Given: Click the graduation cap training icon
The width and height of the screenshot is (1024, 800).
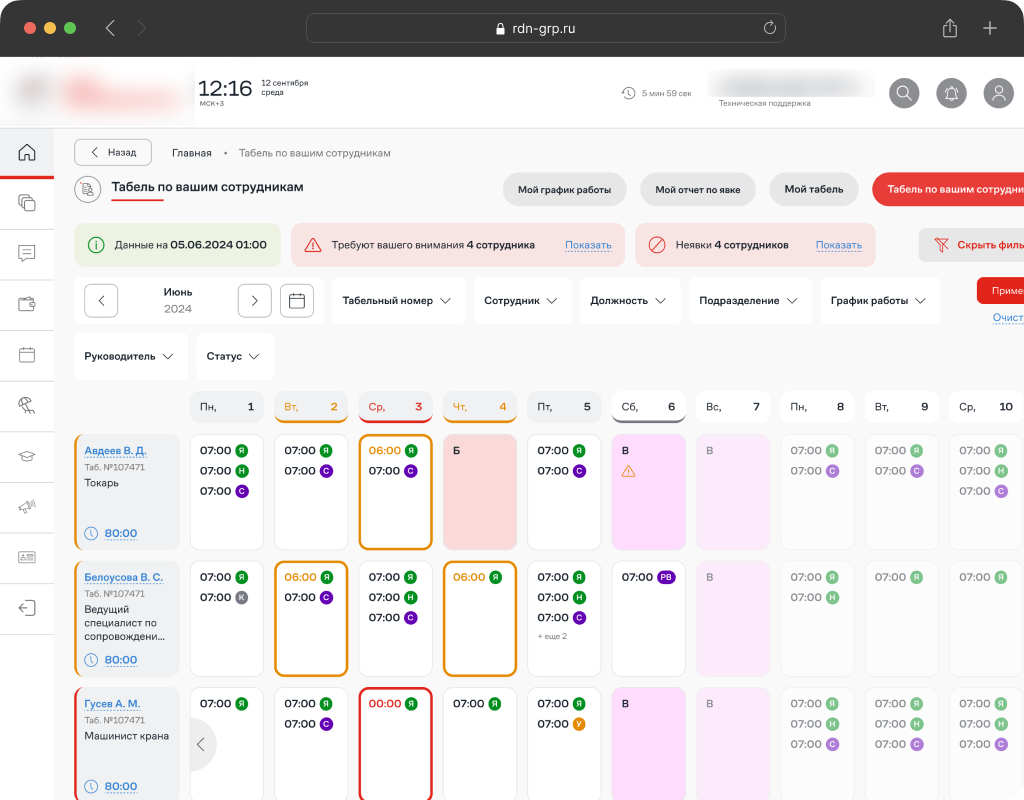Looking at the screenshot, I should point(27,456).
